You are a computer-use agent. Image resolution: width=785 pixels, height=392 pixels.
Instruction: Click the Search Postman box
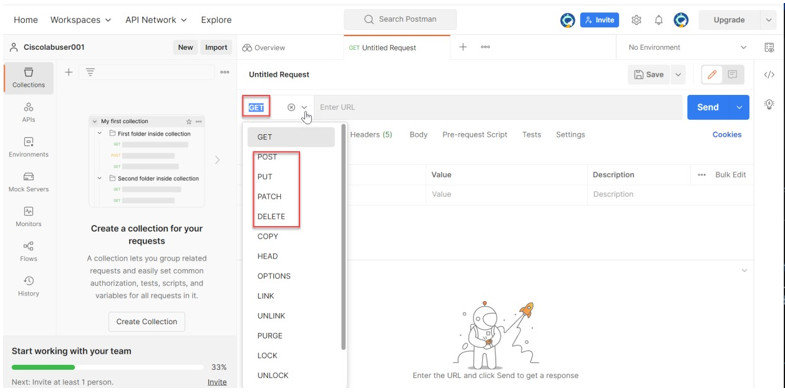(400, 20)
